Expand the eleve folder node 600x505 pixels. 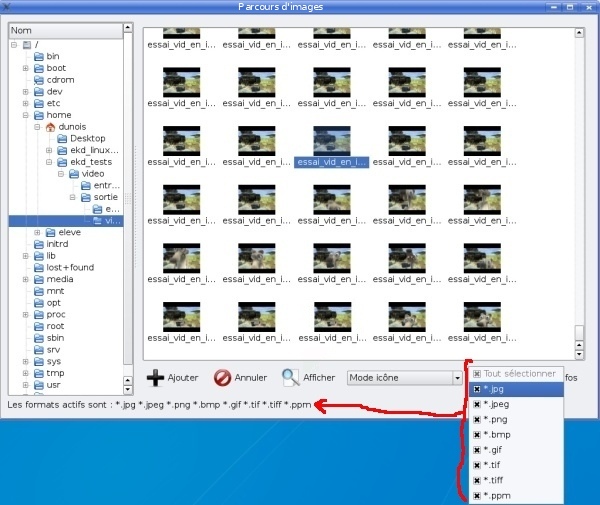tap(38, 233)
